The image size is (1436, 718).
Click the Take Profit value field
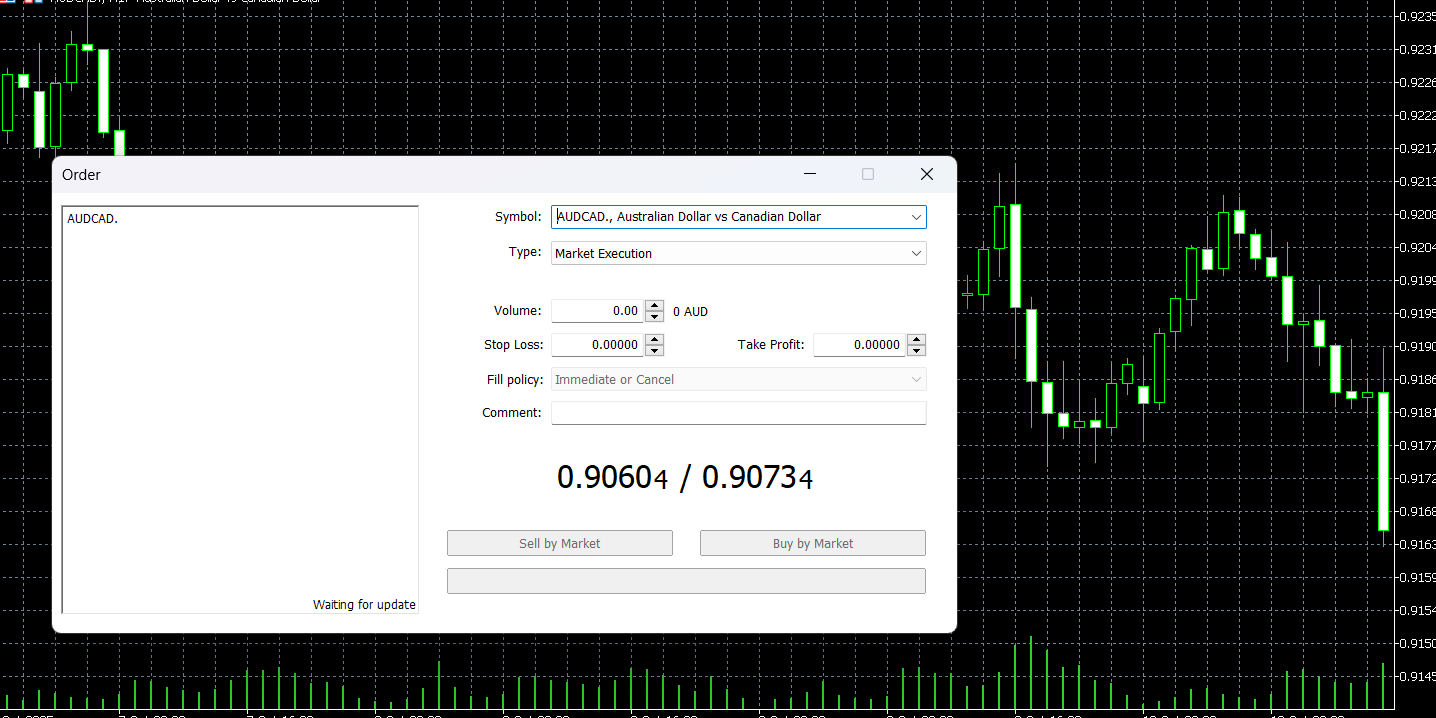859,345
